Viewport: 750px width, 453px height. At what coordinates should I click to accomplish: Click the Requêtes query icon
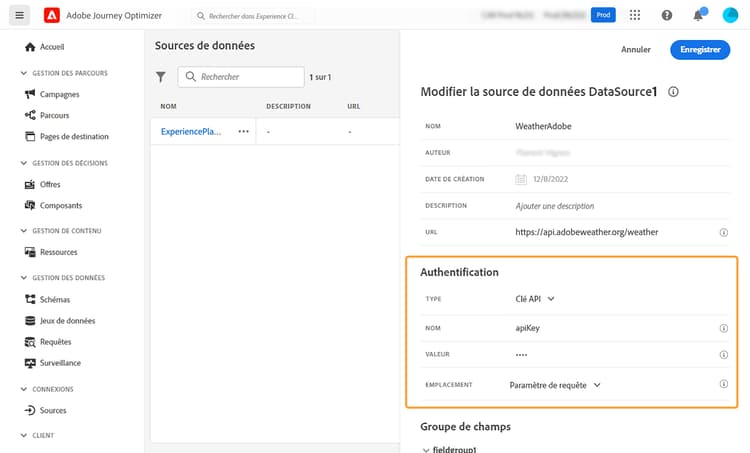[30, 342]
